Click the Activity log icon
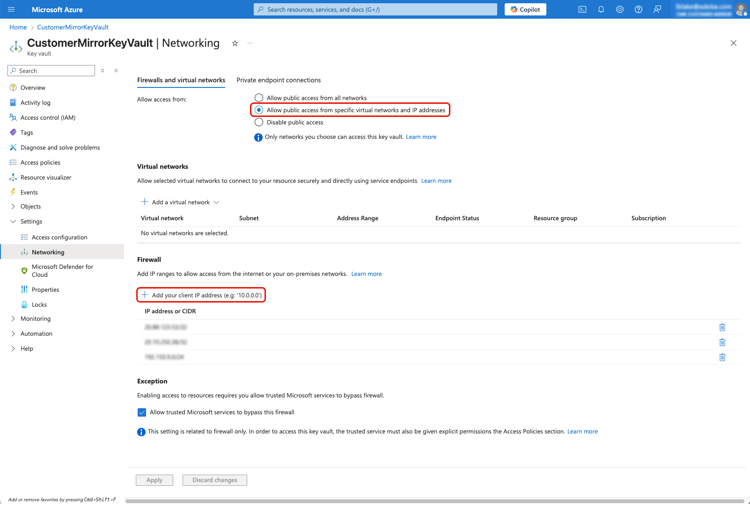This screenshot has width=750, height=505. point(13,102)
